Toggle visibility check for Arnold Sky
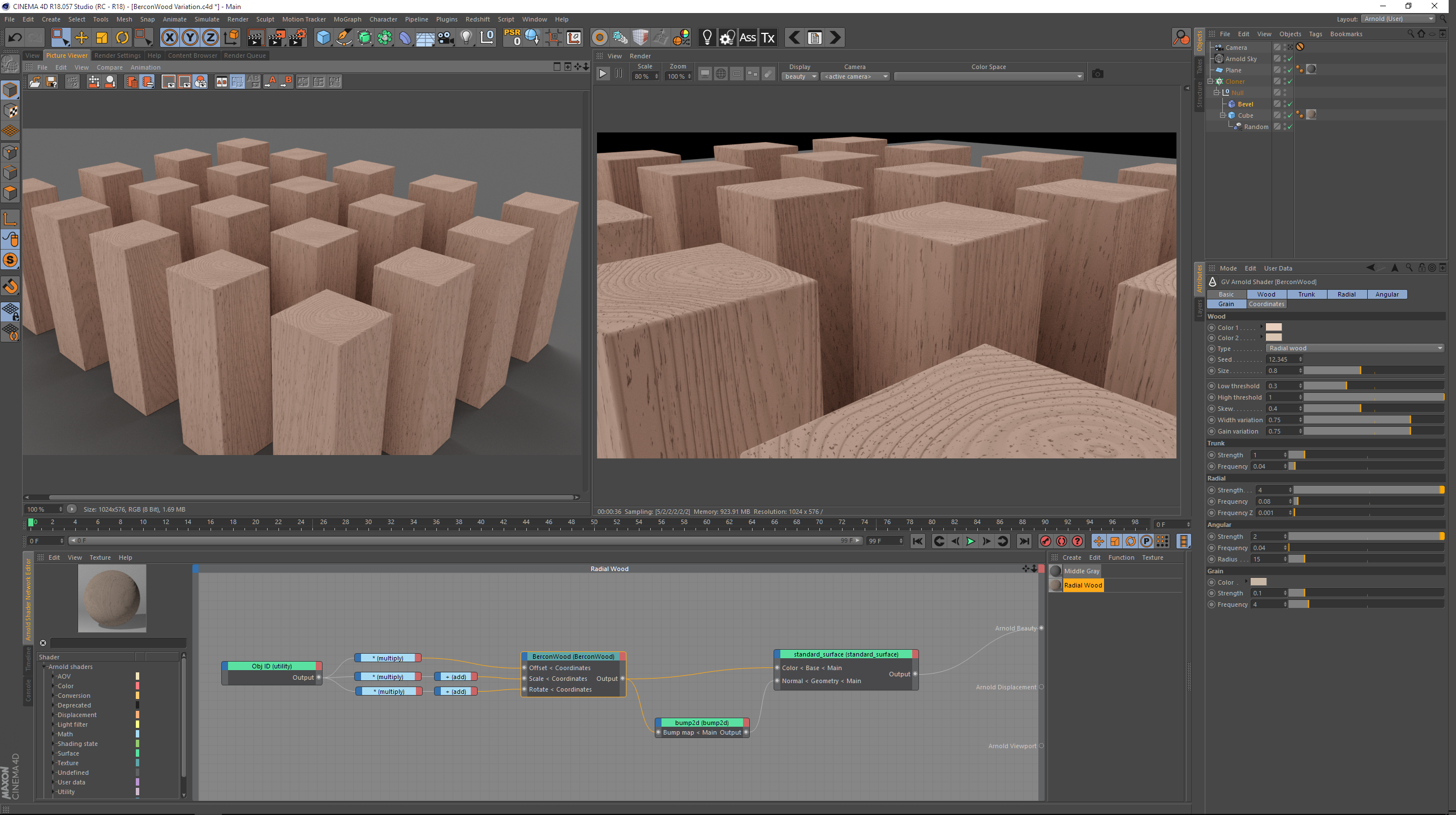 tap(1290, 59)
